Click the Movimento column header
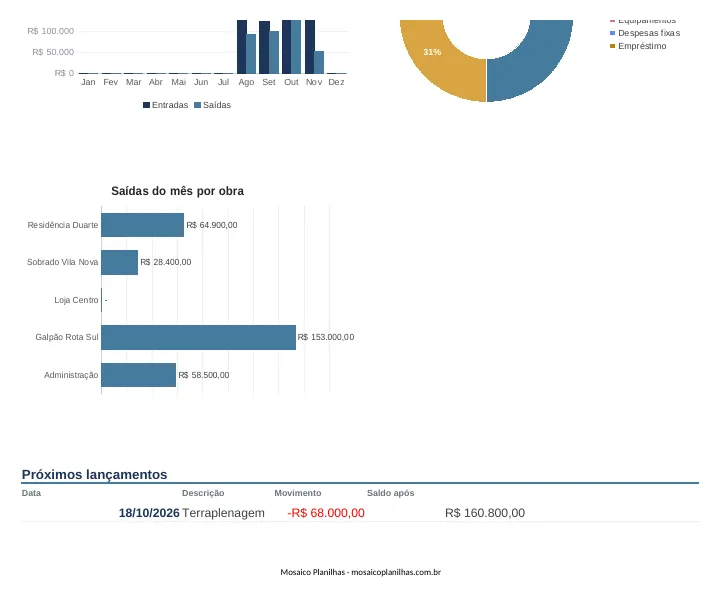The width and height of the screenshot is (719, 597). [298, 493]
